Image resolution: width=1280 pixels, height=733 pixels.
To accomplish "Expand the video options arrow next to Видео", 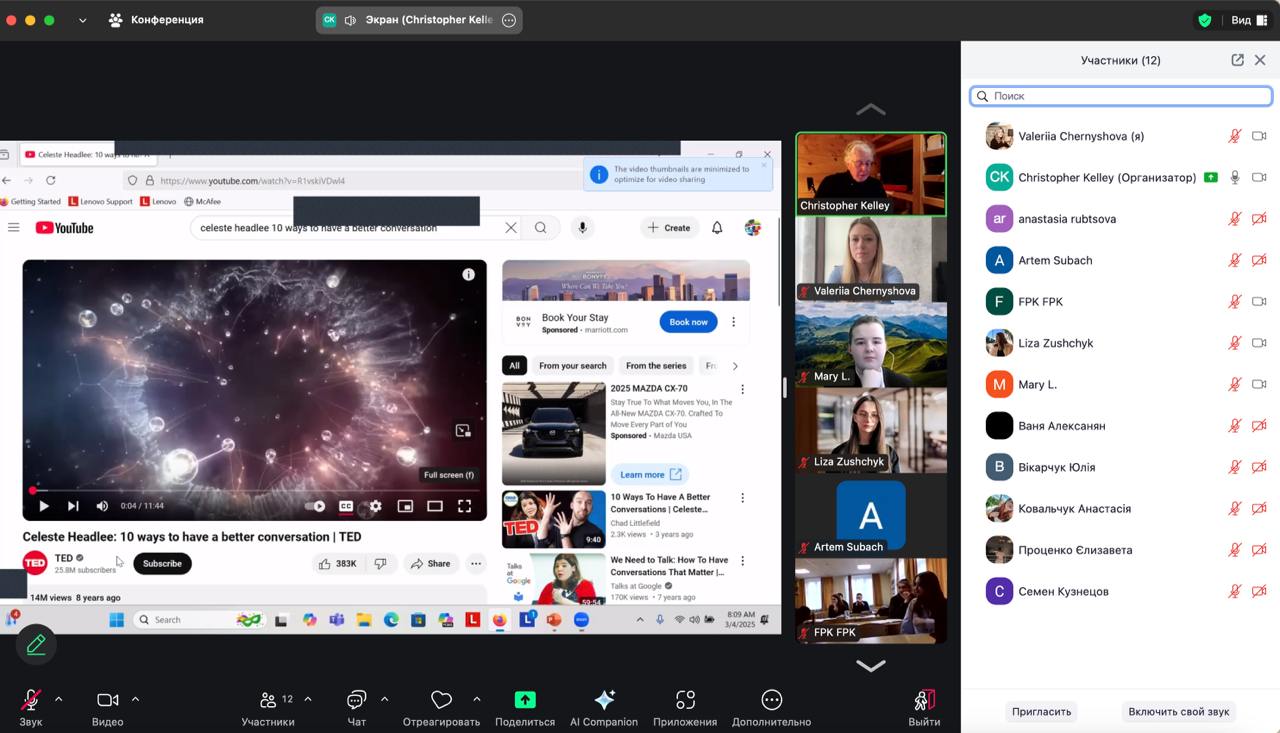I will click(x=135, y=699).
